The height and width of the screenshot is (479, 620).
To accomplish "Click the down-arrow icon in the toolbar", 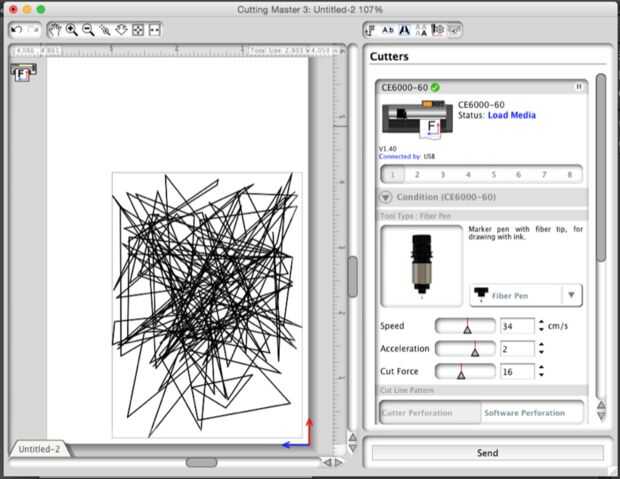I will pos(121,30).
